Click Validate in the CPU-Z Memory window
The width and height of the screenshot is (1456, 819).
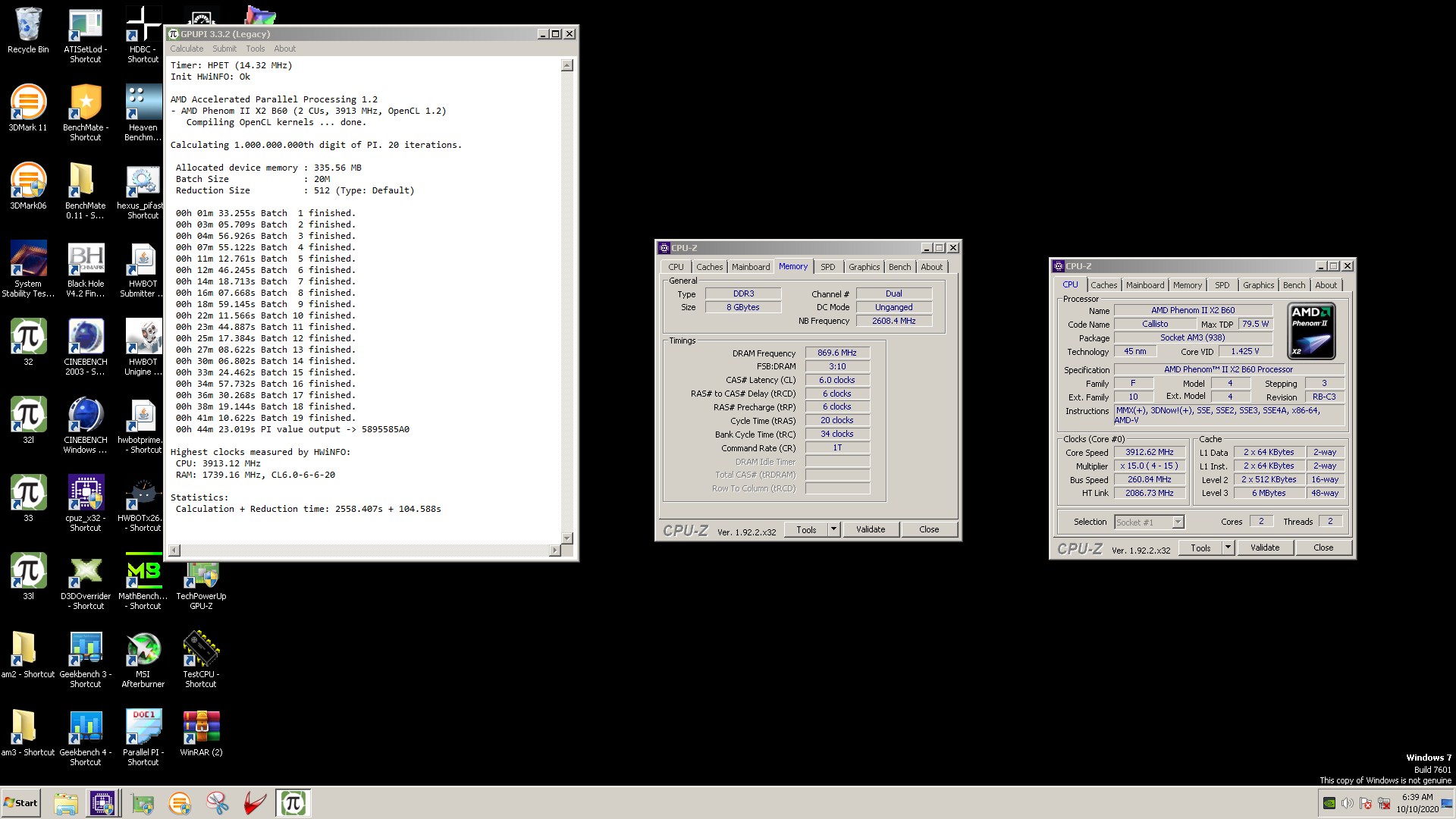coord(871,529)
